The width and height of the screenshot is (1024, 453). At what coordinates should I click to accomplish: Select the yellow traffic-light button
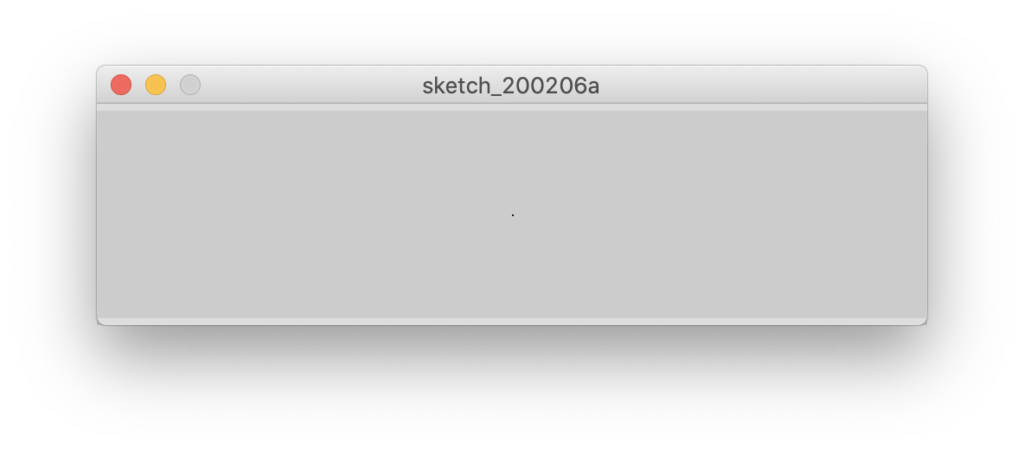tap(155, 85)
